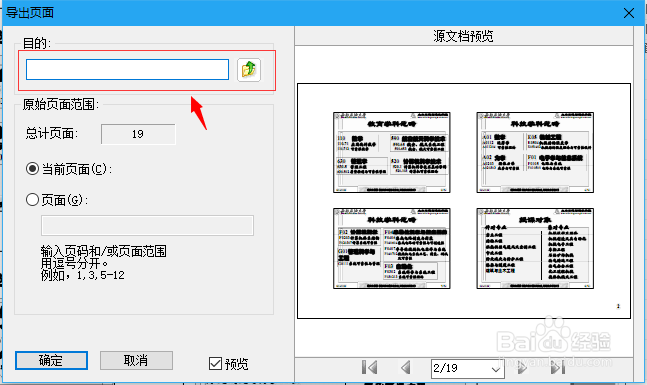Screen dimensions: 647x385
Task: Close the 导出页面 dialog
Action: (x=629, y=13)
